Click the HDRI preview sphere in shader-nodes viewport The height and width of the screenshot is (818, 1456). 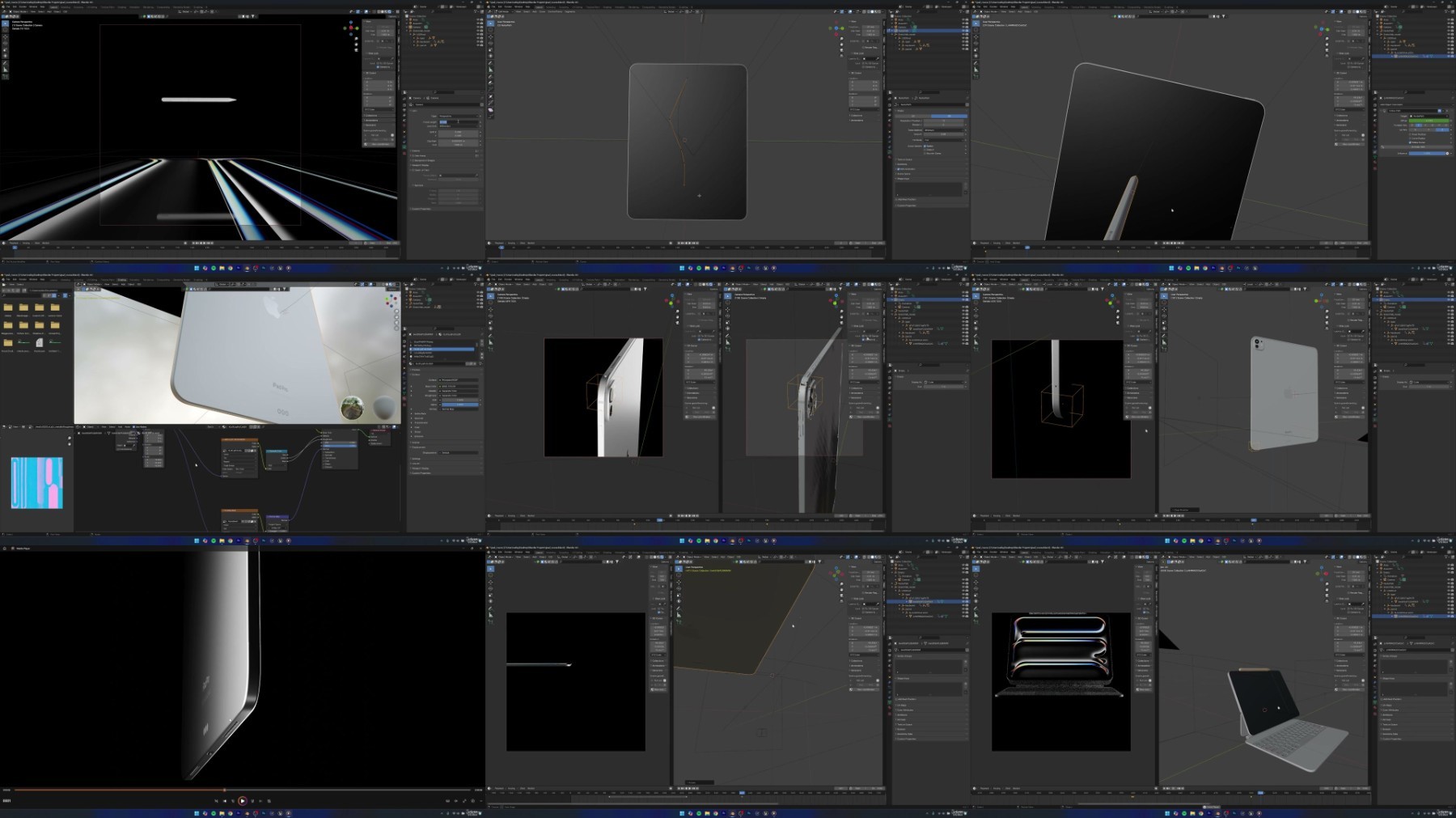coord(353,408)
